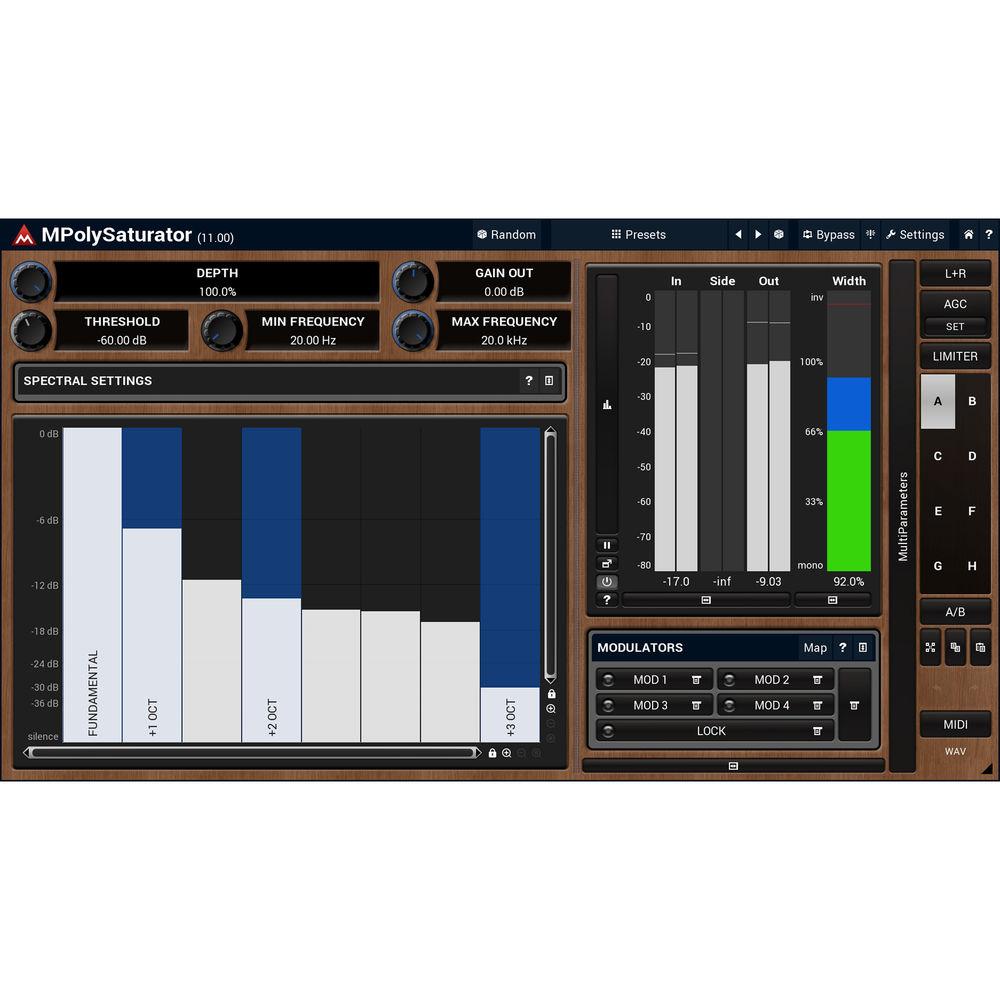This screenshot has width=1000, height=1000.
Task: Toggle the Bypass button
Action: pyautogui.click(x=828, y=235)
